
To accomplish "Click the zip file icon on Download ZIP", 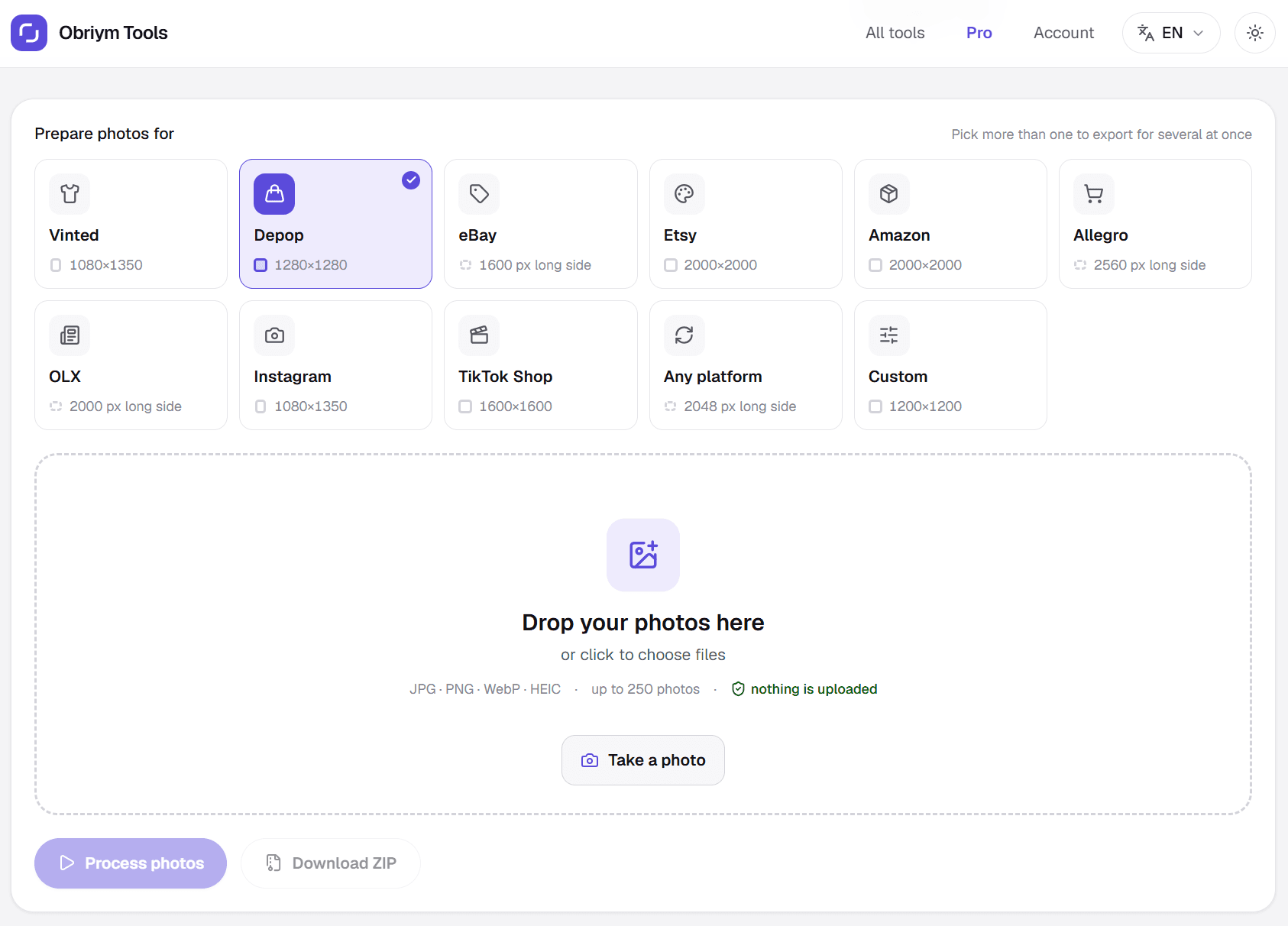I will (273, 863).
